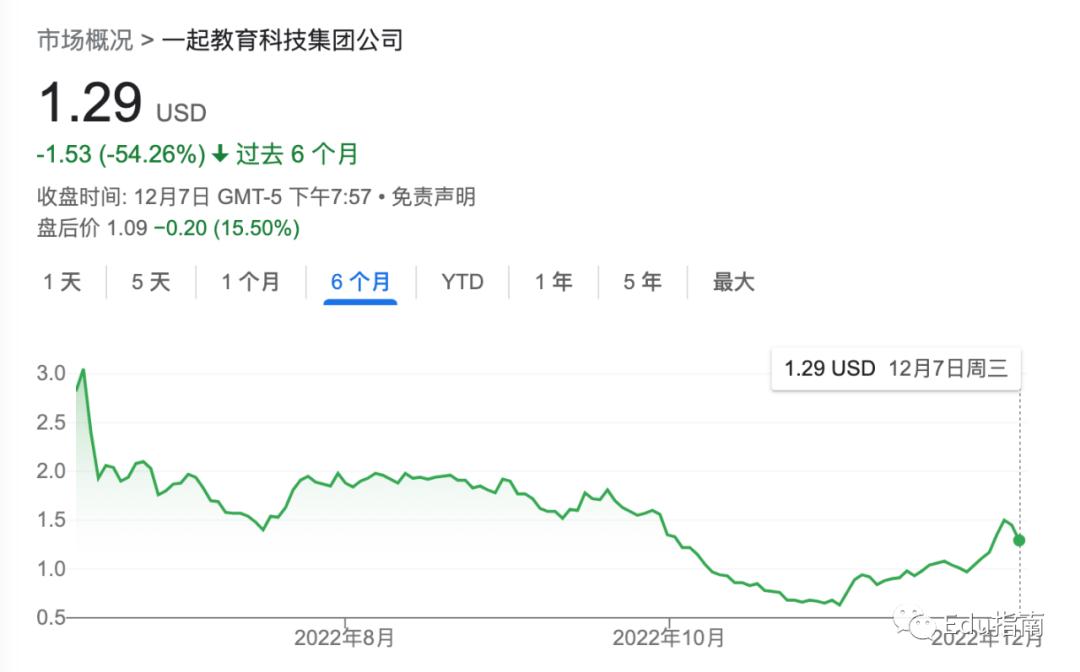This screenshot has width=1080, height=672.
Task: Click the chart peak near 3.0
Action: coord(83,370)
